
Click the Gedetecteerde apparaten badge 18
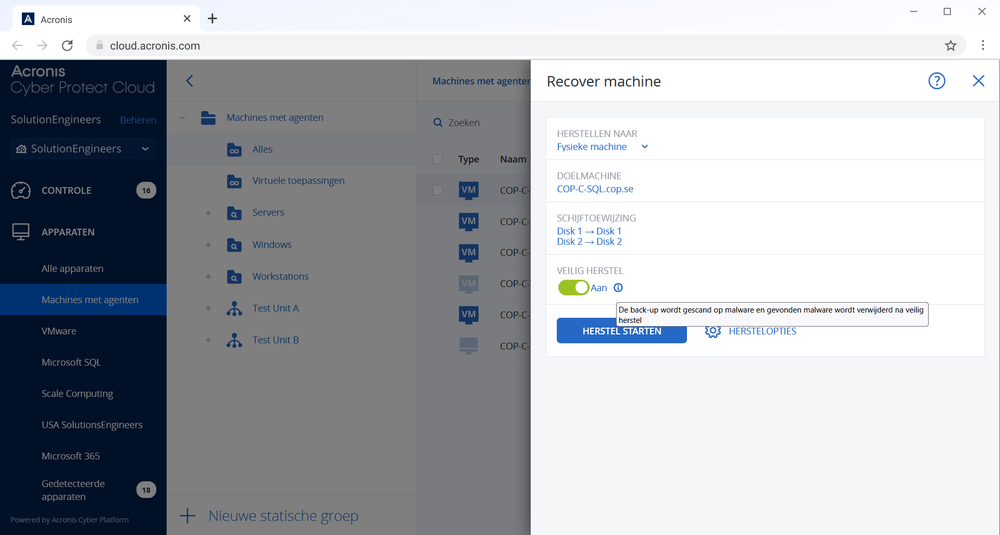coord(146,490)
